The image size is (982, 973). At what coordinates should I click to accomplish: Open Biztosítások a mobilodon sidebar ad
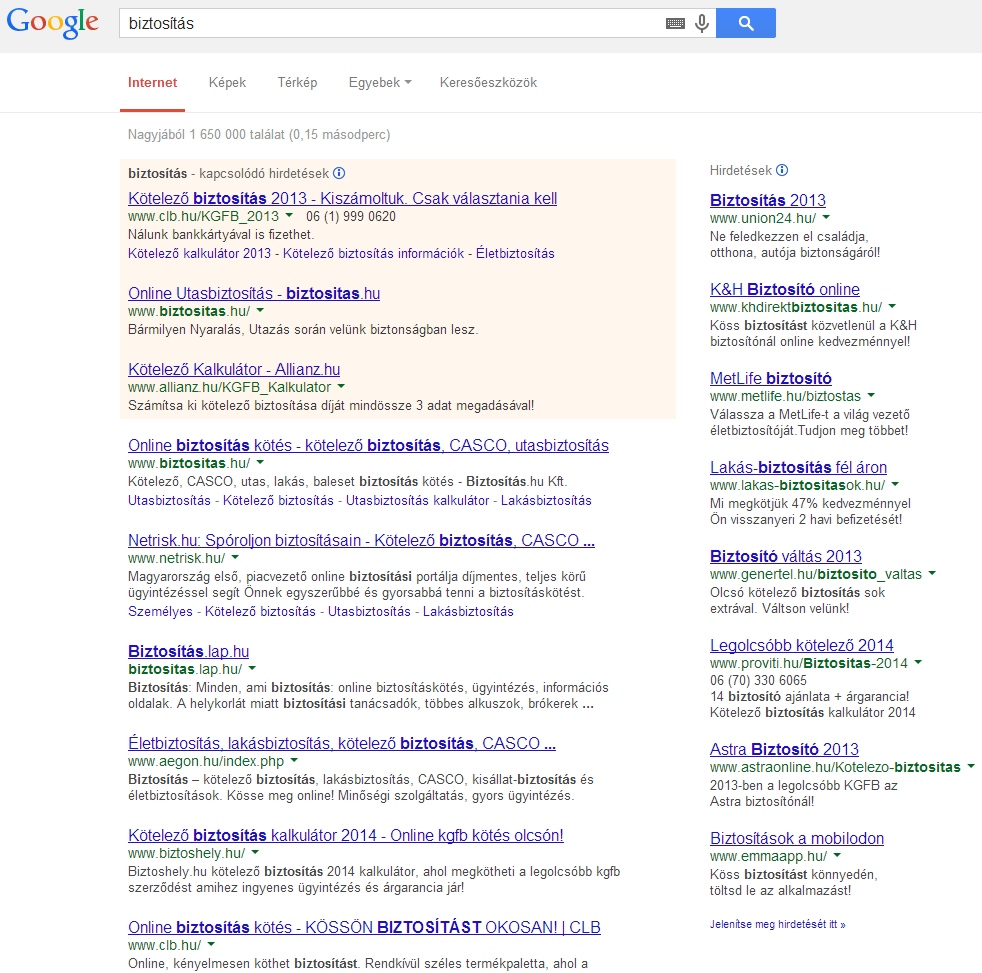797,838
